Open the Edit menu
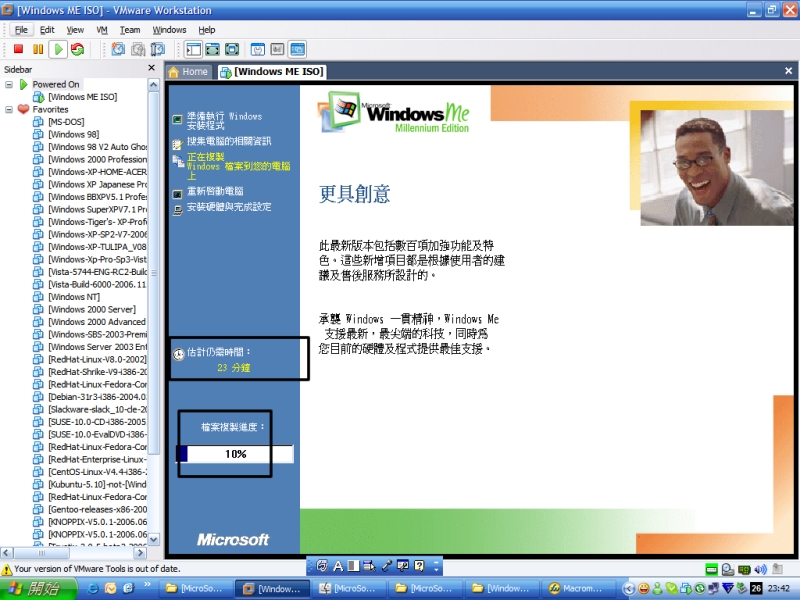Image resolution: width=800 pixels, height=600 pixels. [47, 30]
